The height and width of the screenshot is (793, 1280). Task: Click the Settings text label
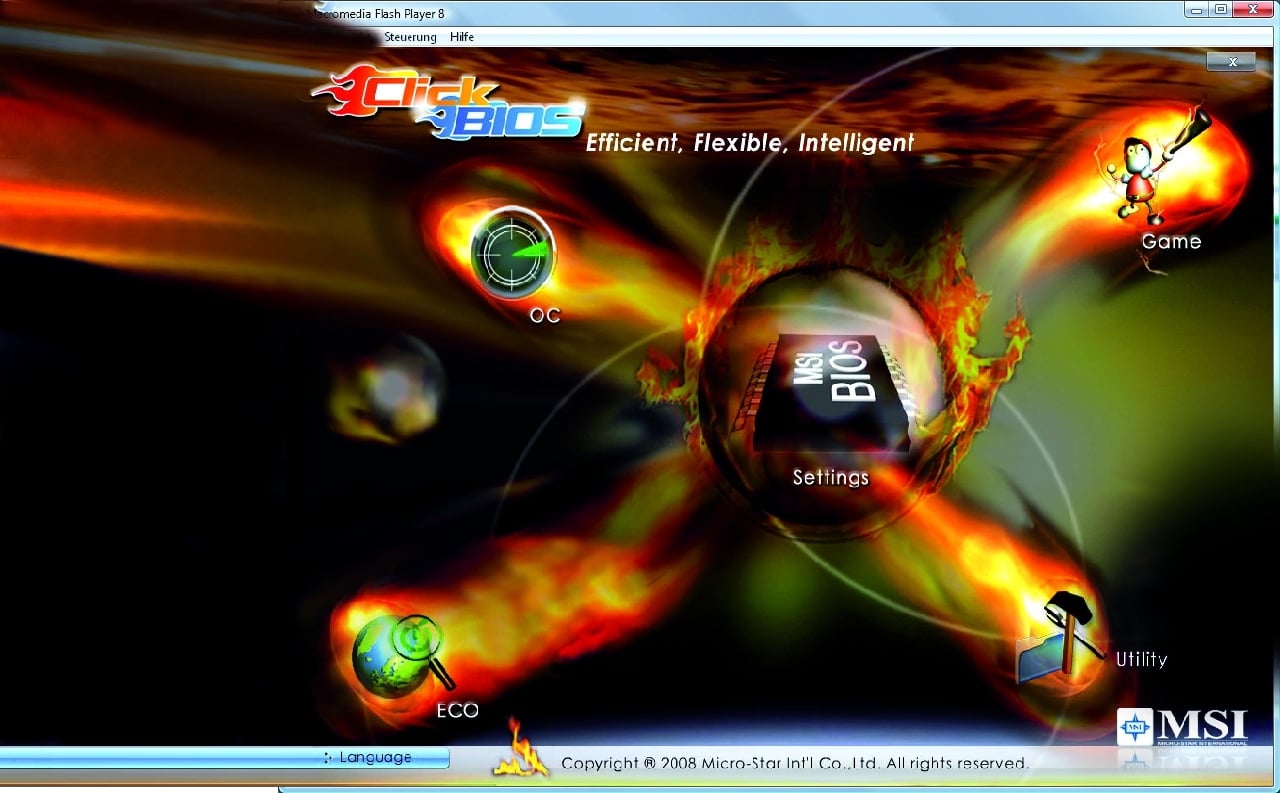coord(831,478)
